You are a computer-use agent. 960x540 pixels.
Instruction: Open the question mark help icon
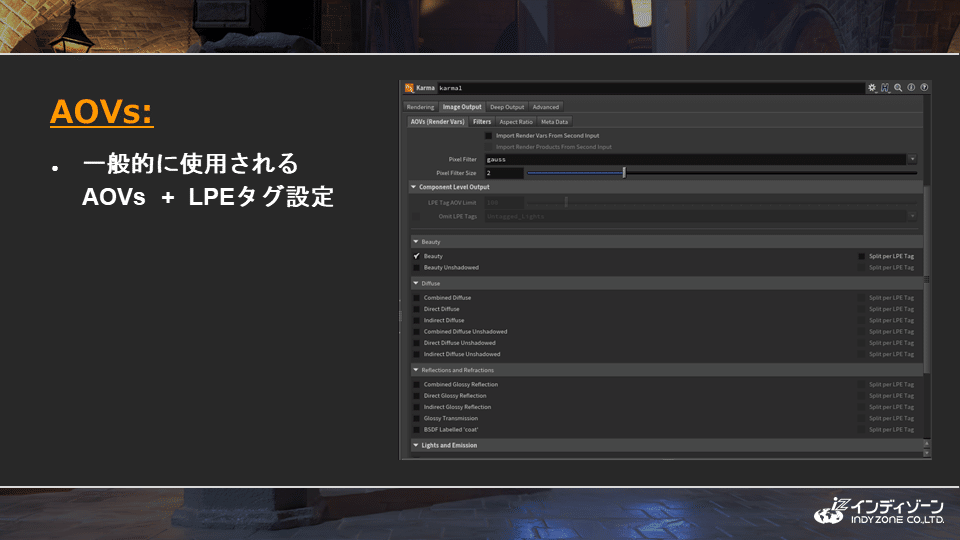[x=924, y=88]
